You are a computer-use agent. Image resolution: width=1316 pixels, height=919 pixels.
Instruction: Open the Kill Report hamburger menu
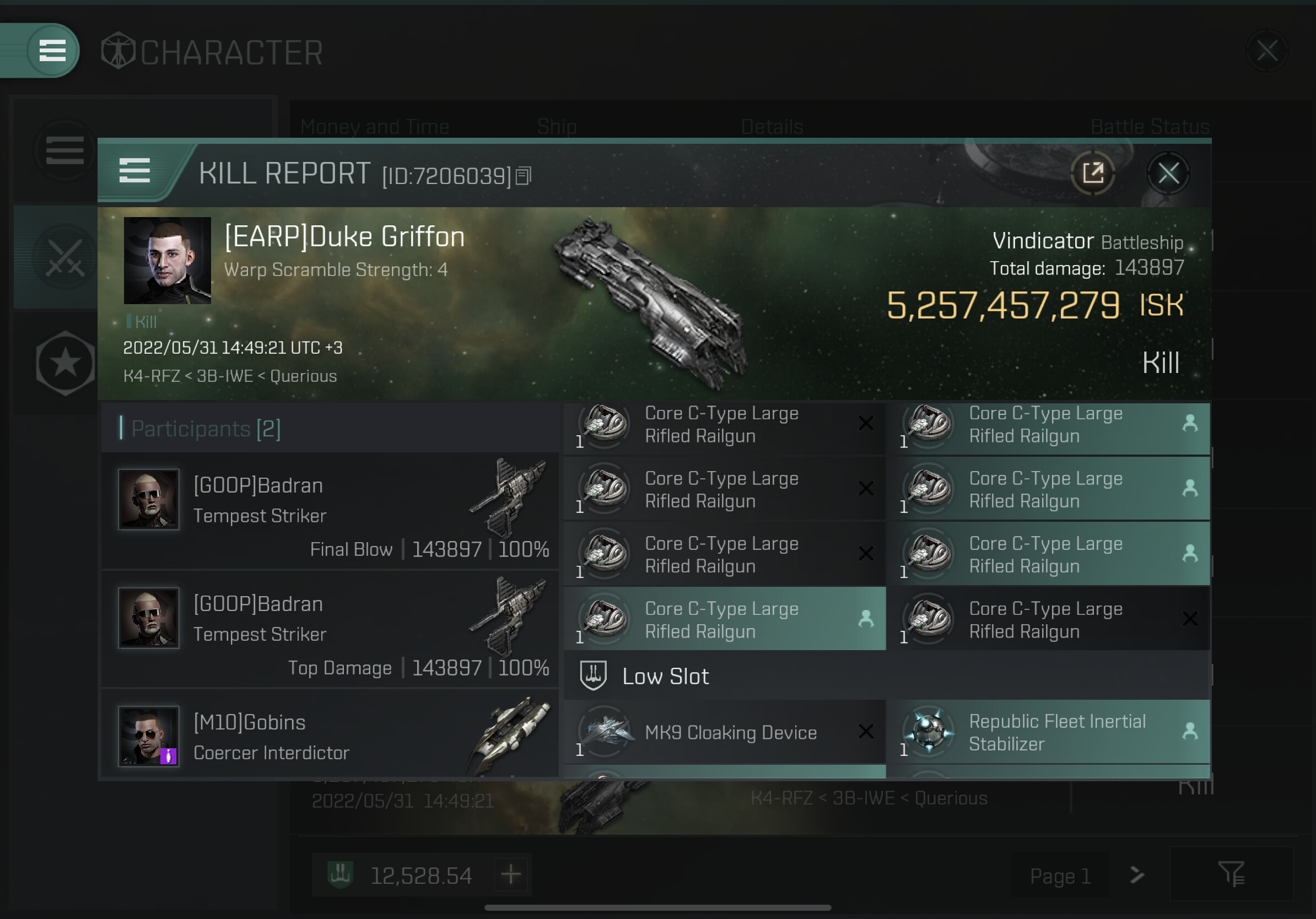134,171
